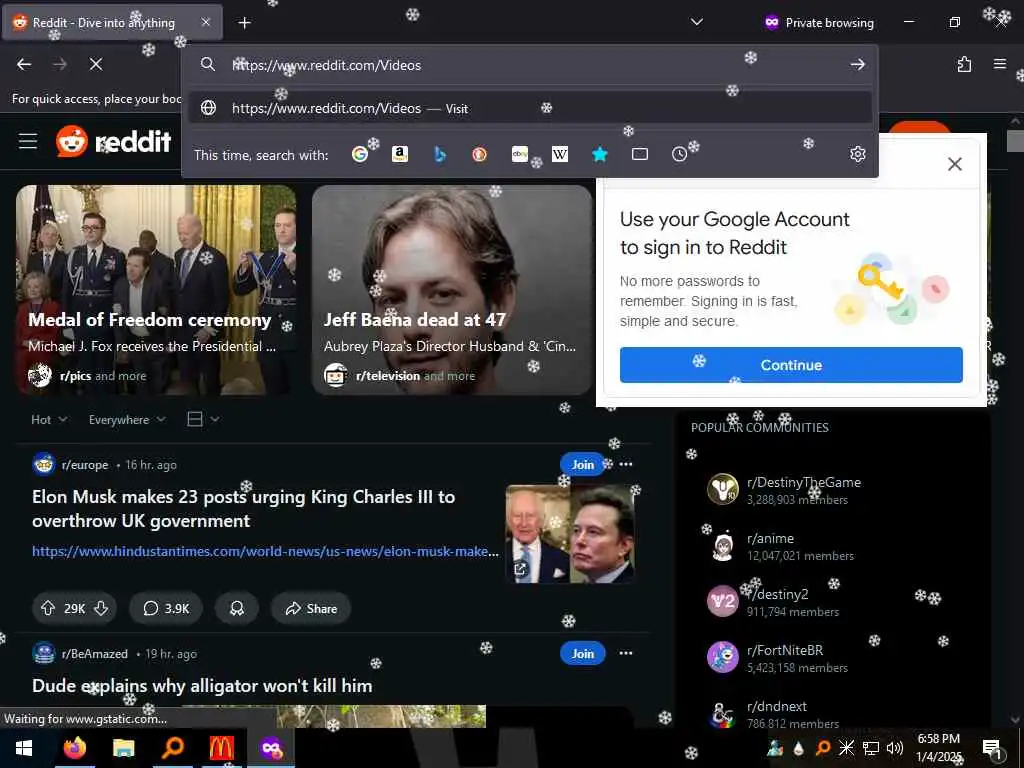
Task: Share the Elon Musk post
Action: pos(311,609)
